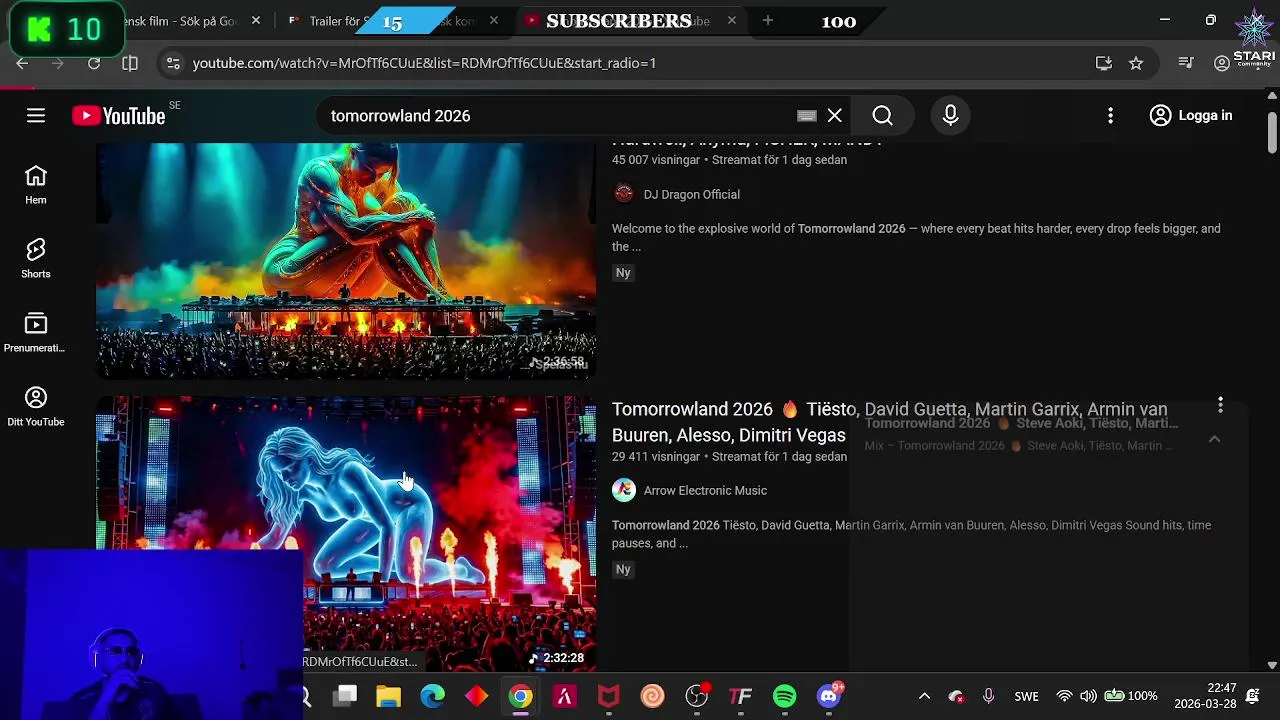Image resolution: width=1280 pixels, height=720 pixels.
Task: Open the on-screen keyboard in search box
Action: pyautogui.click(x=806, y=116)
